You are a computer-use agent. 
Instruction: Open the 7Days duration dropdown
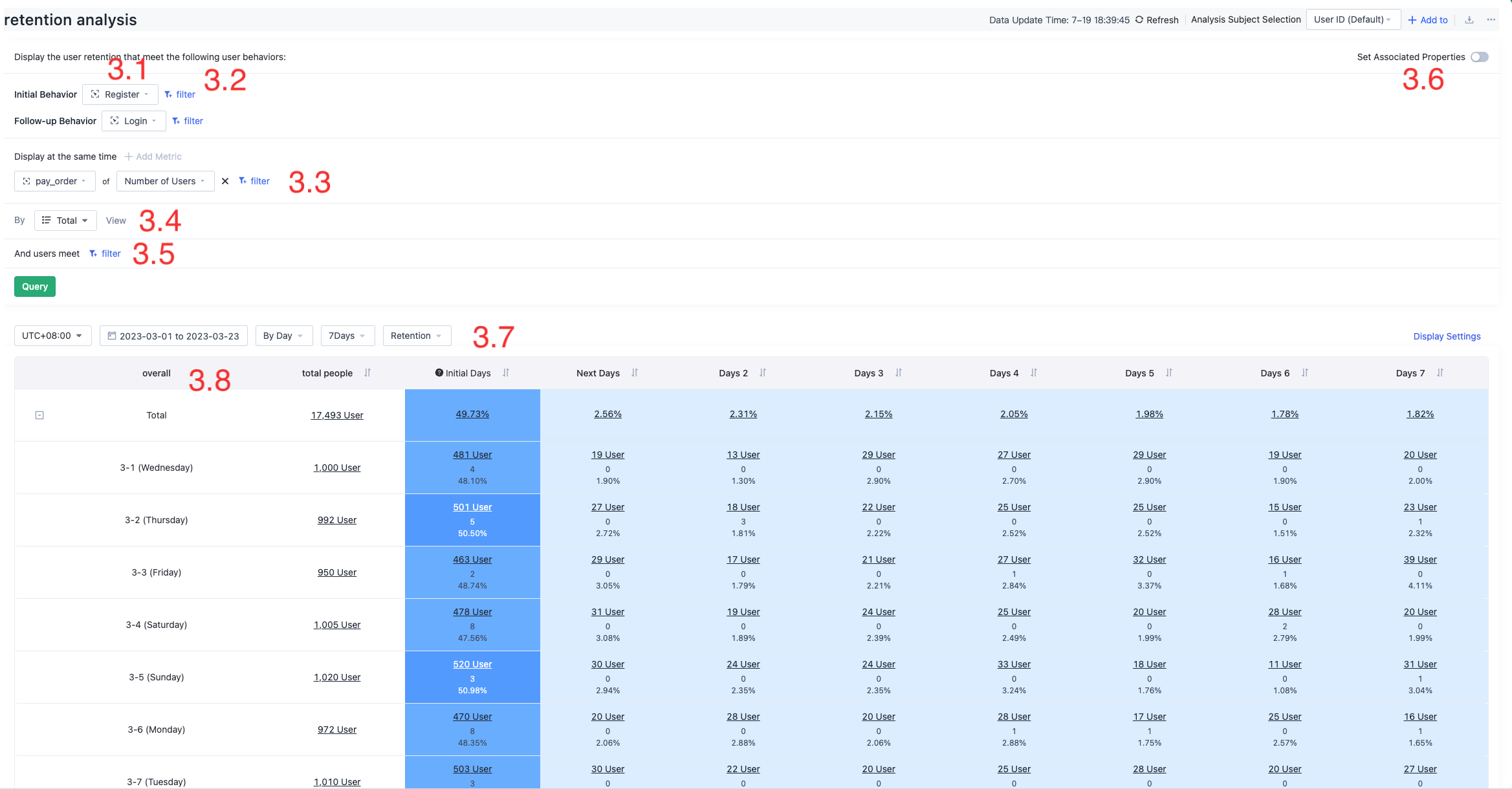click(x=347, y=336)
